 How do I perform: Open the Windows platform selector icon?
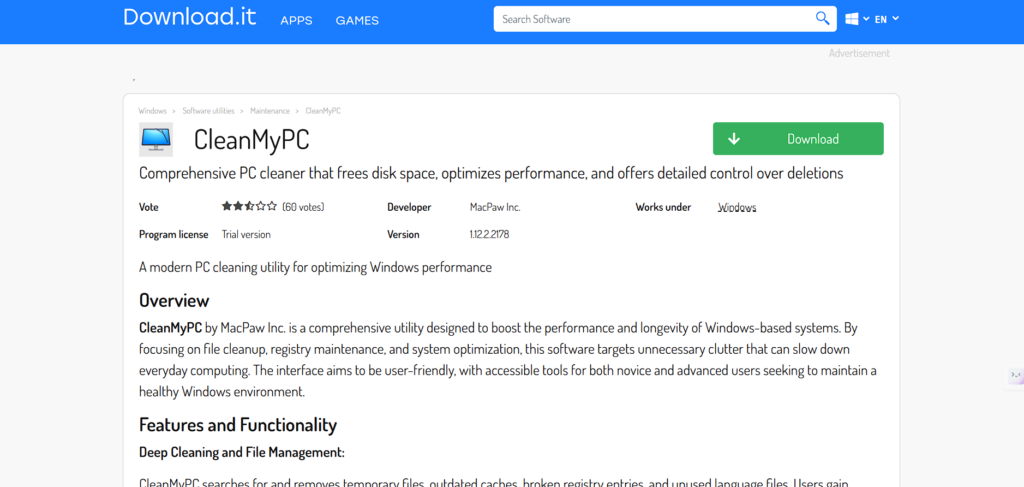tap(852, 19)
